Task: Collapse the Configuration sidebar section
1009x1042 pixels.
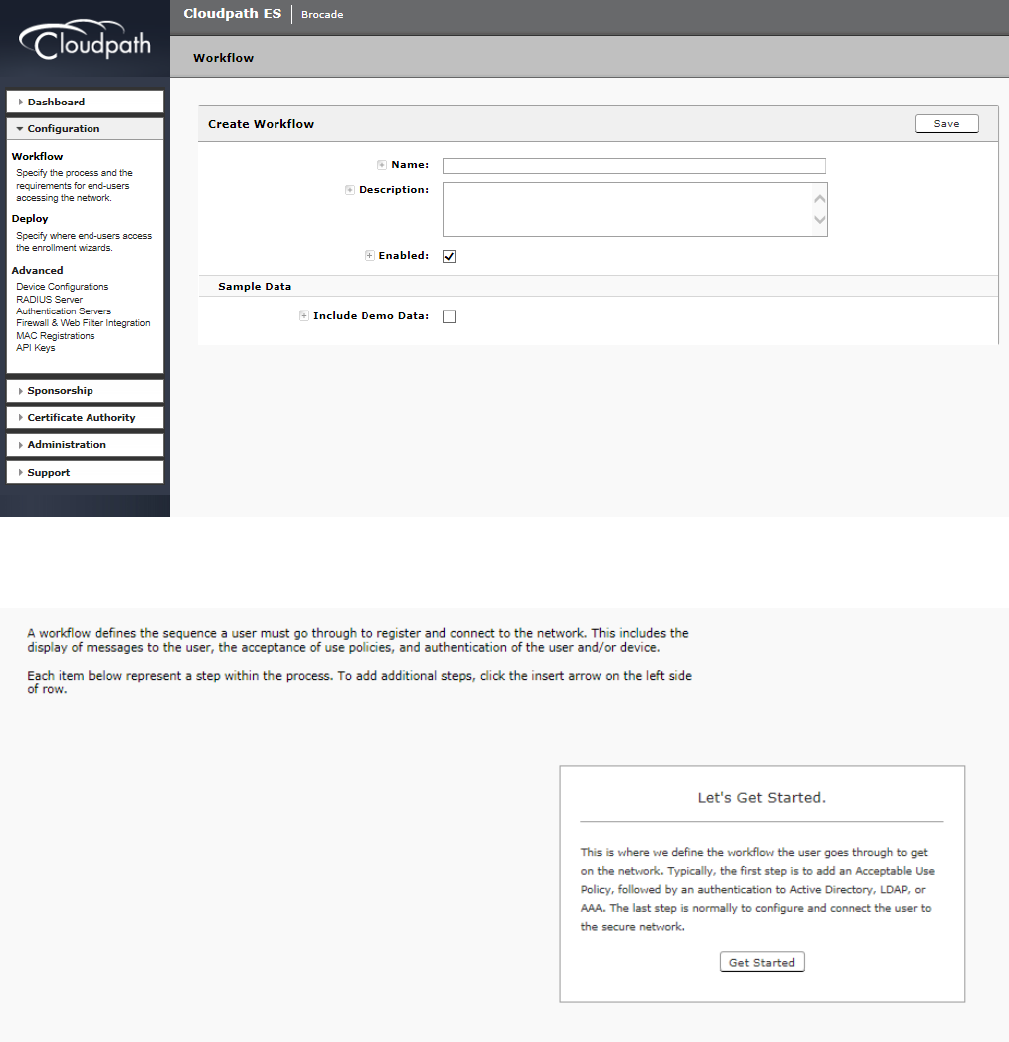Action: pyautogui.click(x=85, y=128)
